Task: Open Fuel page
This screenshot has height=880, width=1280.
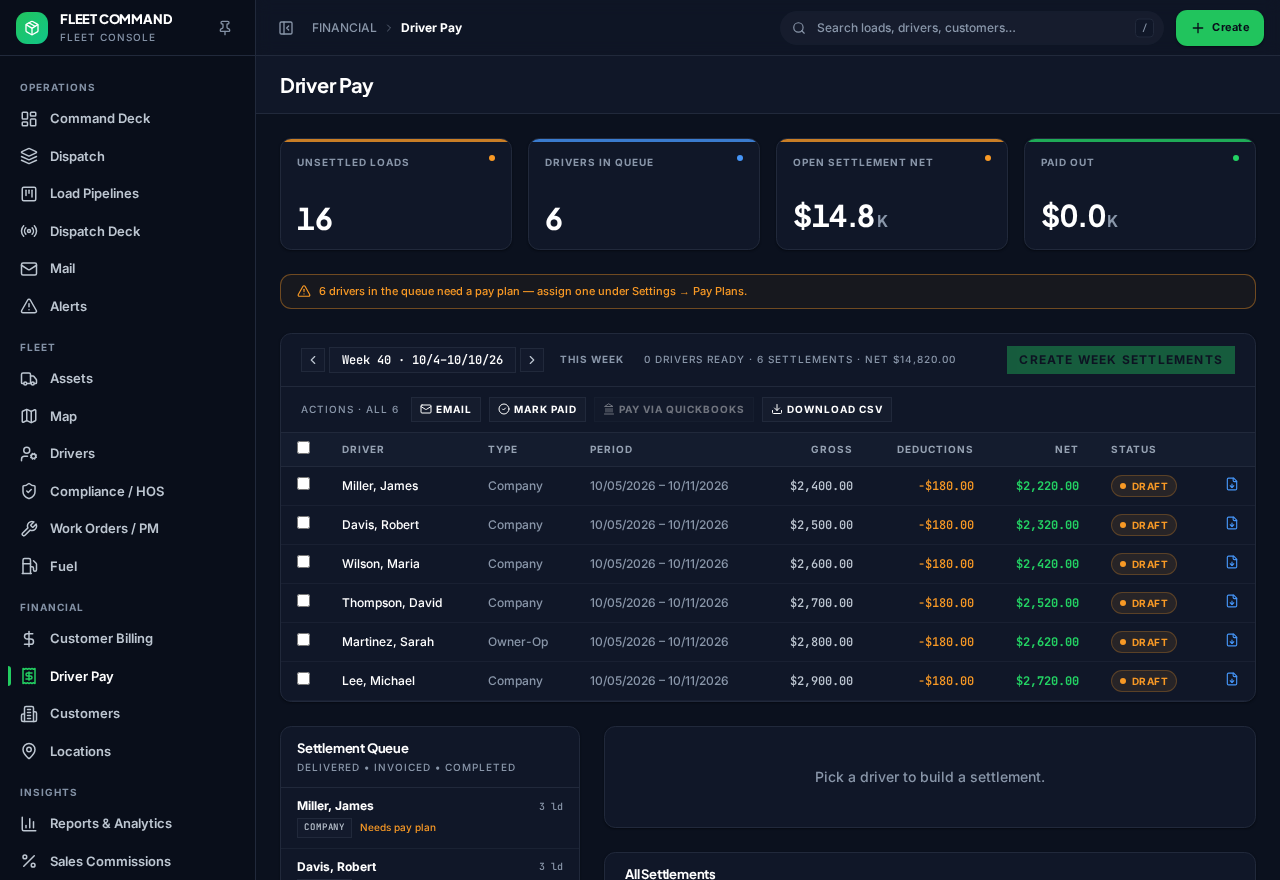Action: coord(128,566)
